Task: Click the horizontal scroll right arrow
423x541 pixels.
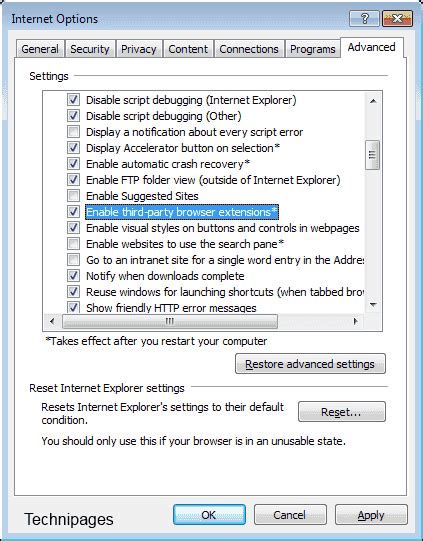Action: pos(356,321)
